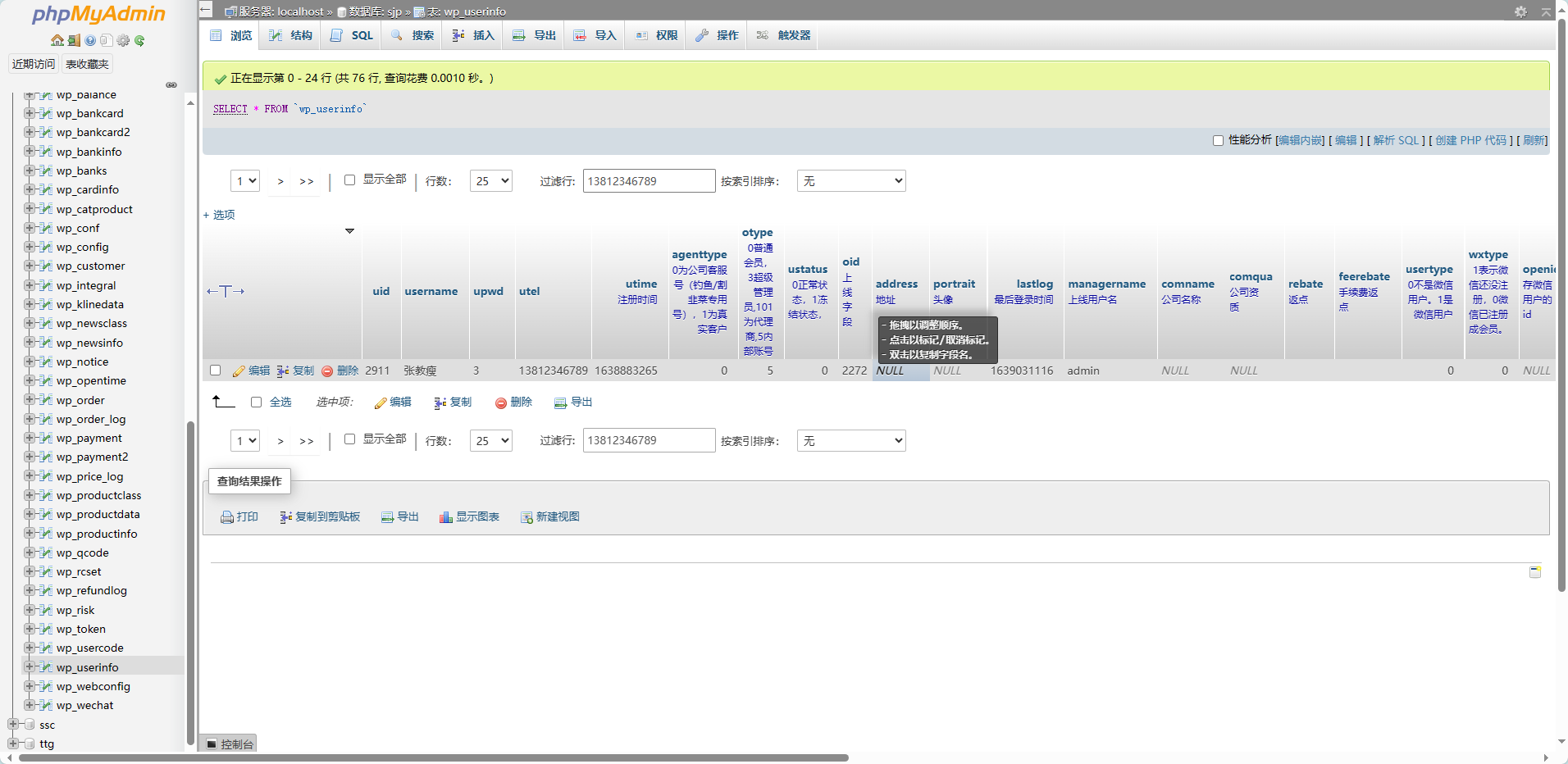Enable the performance analysis checkbox

(1218, 140)
